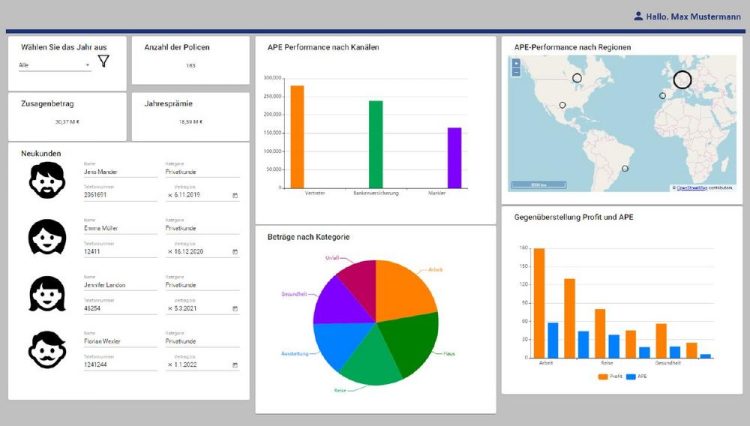Open user profile icon beside Max Mustermann
Image resolution: width=750 pixels, height=426 pixels.
639,16
